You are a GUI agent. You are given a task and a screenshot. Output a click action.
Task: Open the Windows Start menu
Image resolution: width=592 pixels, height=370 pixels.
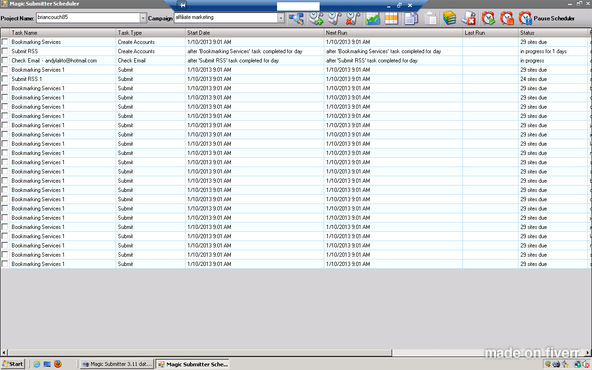tap(13, 364)
